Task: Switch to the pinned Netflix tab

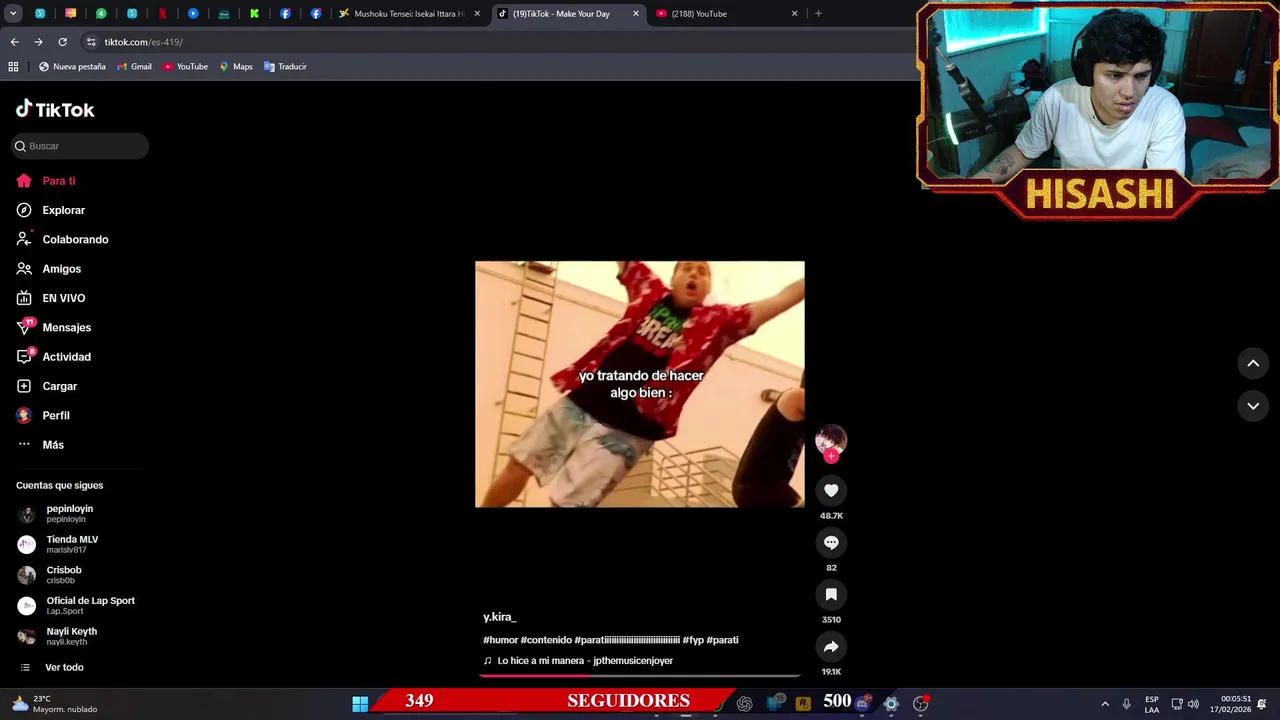Action: 162,14
